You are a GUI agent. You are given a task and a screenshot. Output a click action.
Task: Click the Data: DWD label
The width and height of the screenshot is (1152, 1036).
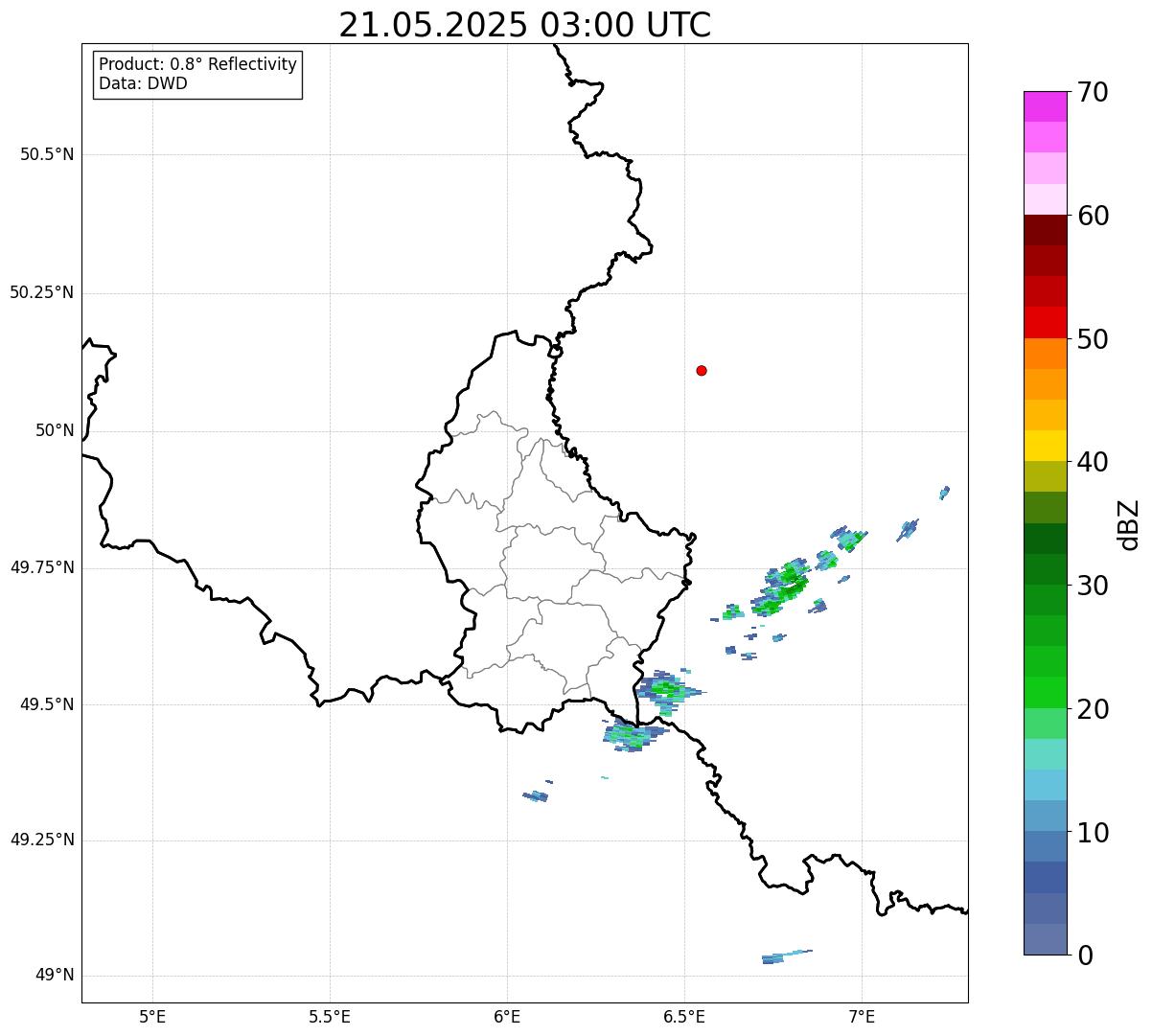[x=143, y=83]
